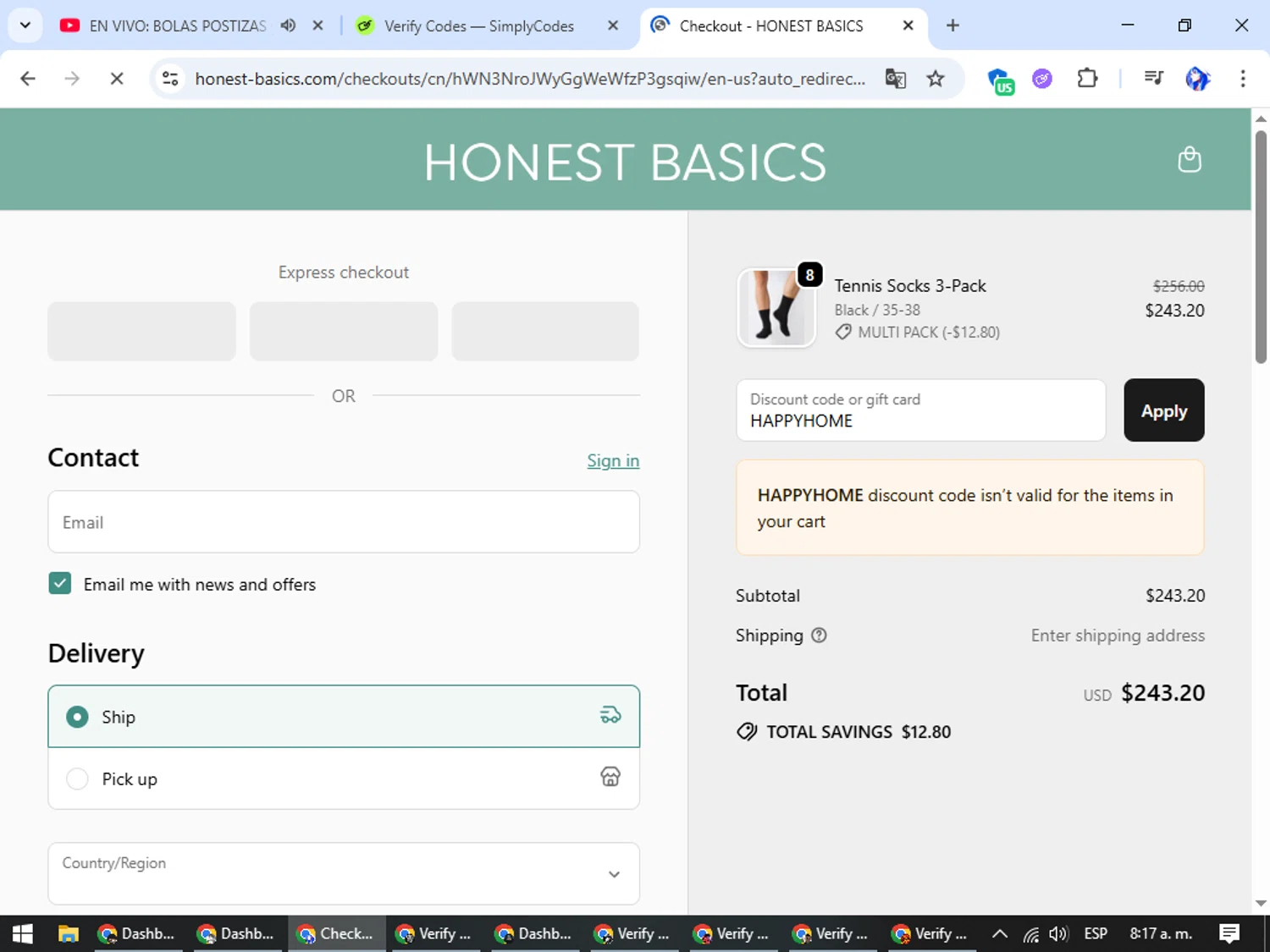
Task: Click the middle express checkout button
Action: (x=344, y=331)
